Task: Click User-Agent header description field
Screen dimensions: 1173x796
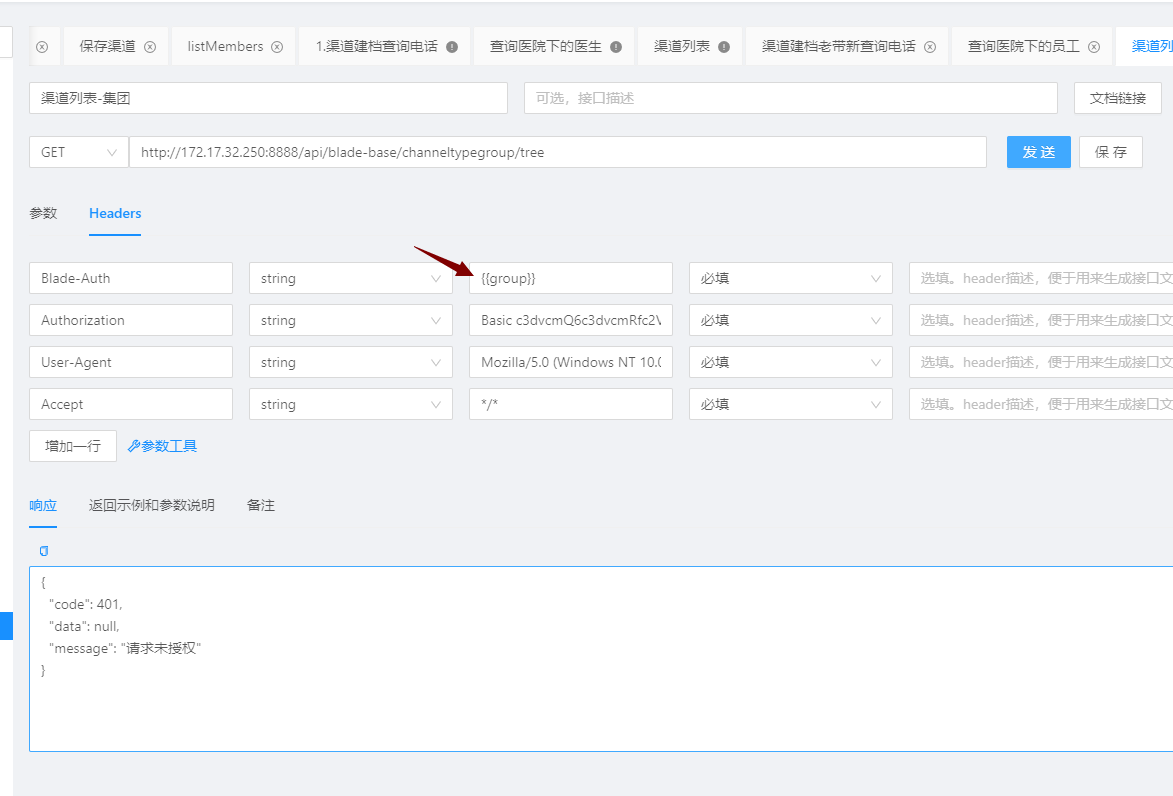Action: point(1041,362)
